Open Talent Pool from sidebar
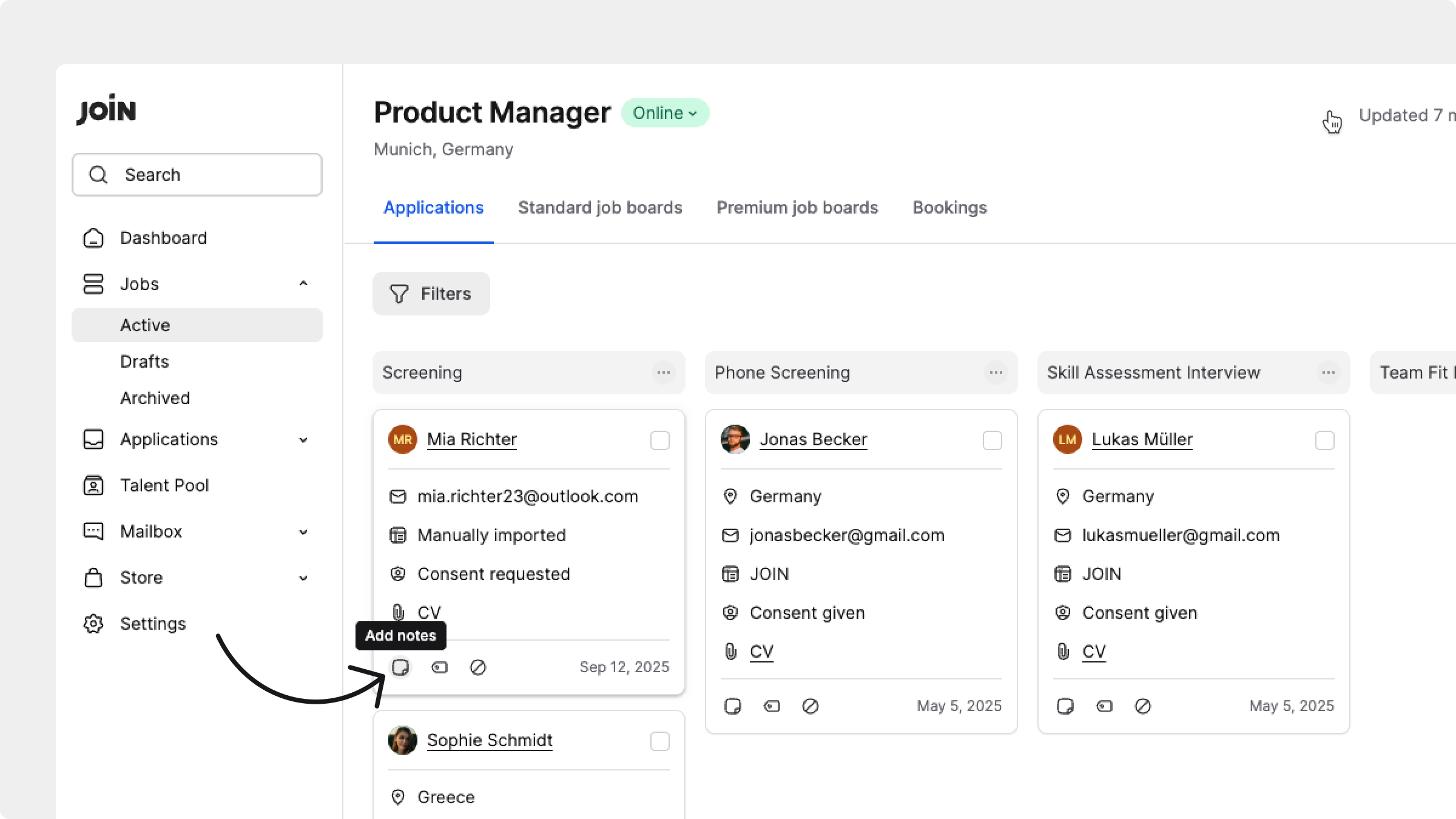This screenshot has width=1456, height=819. 164,485
